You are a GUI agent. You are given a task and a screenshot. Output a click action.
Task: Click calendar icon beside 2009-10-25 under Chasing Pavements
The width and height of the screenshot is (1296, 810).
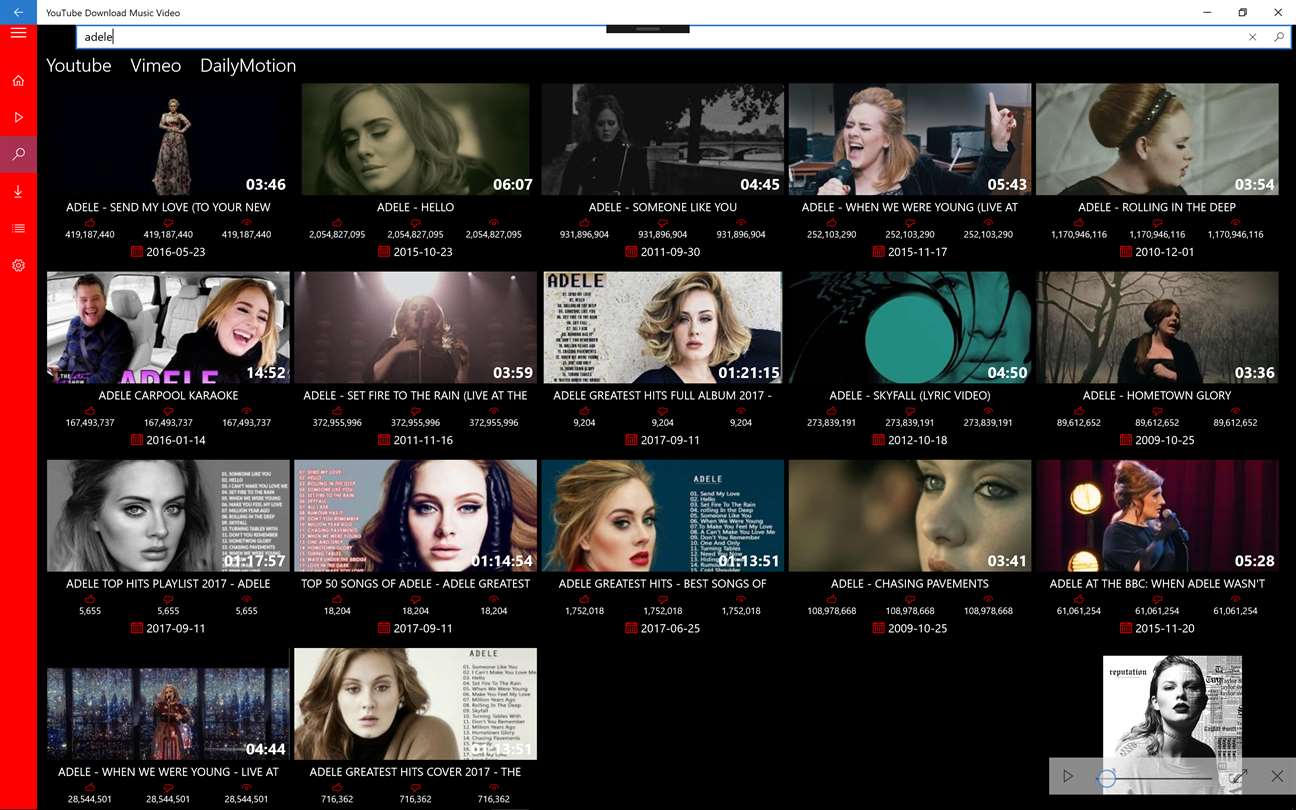pos(879,628)
